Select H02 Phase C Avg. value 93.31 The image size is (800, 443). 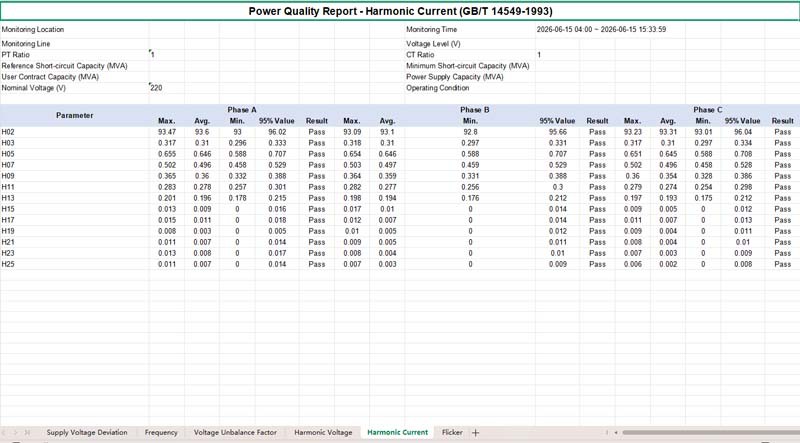pyautogui.click(x=668, y=132)
